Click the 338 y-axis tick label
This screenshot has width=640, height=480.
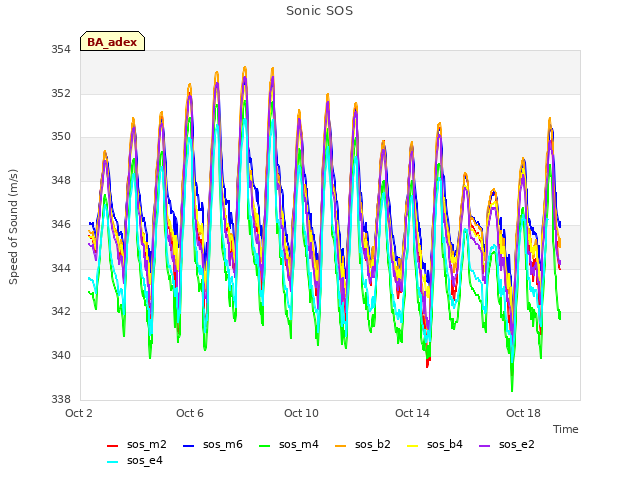[61, 399]
